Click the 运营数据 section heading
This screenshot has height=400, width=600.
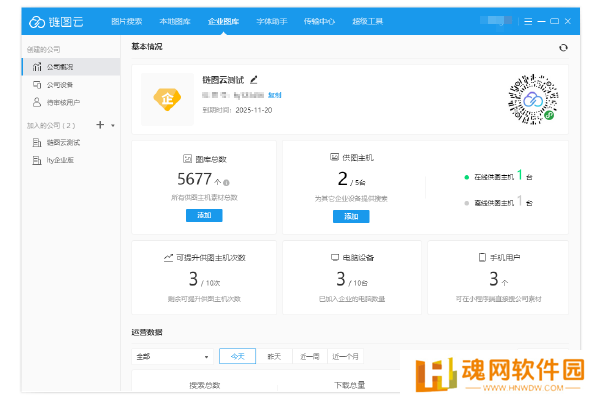tap(147, 332)
